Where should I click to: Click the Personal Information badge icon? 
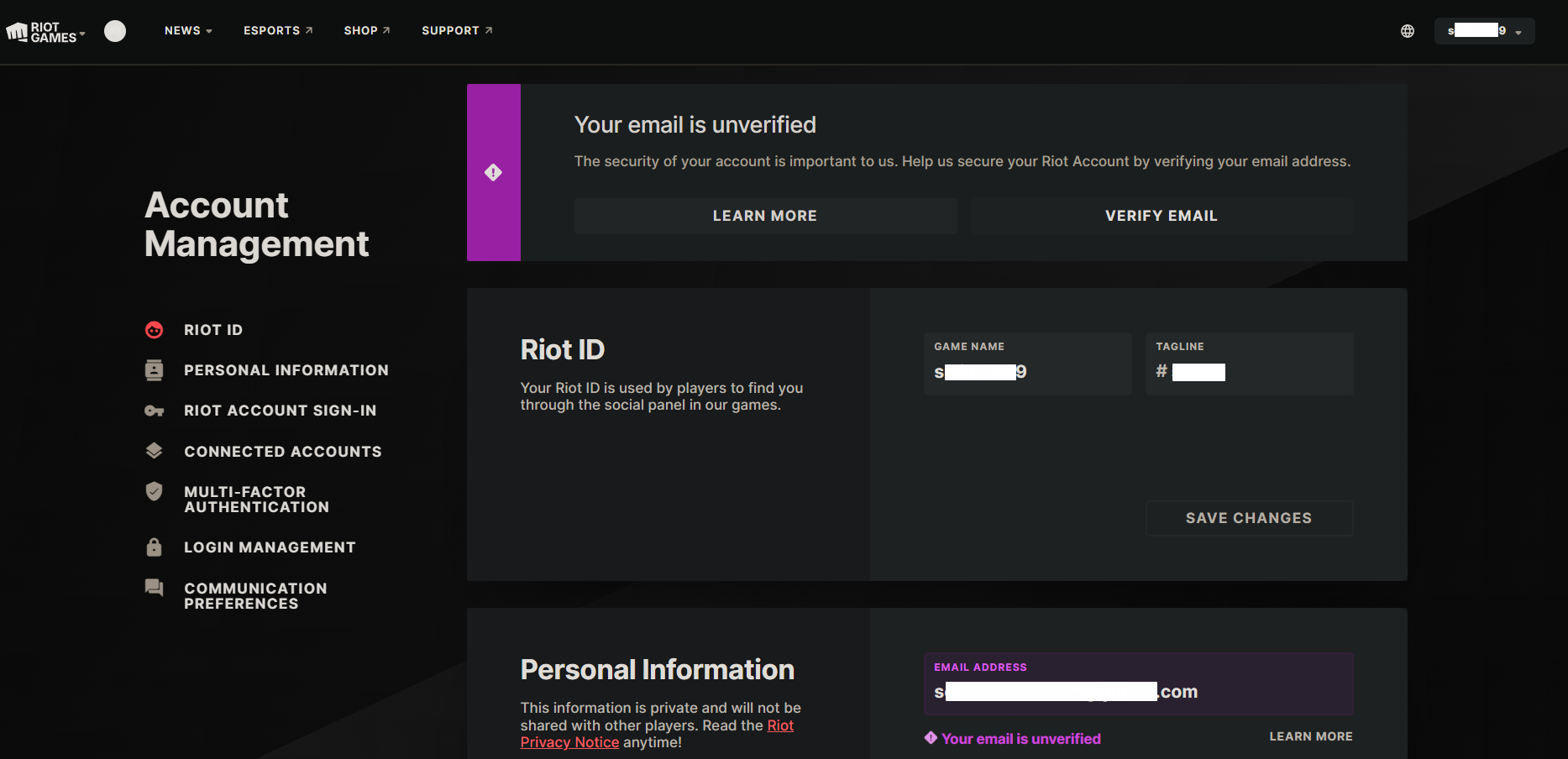click(154, 370)
